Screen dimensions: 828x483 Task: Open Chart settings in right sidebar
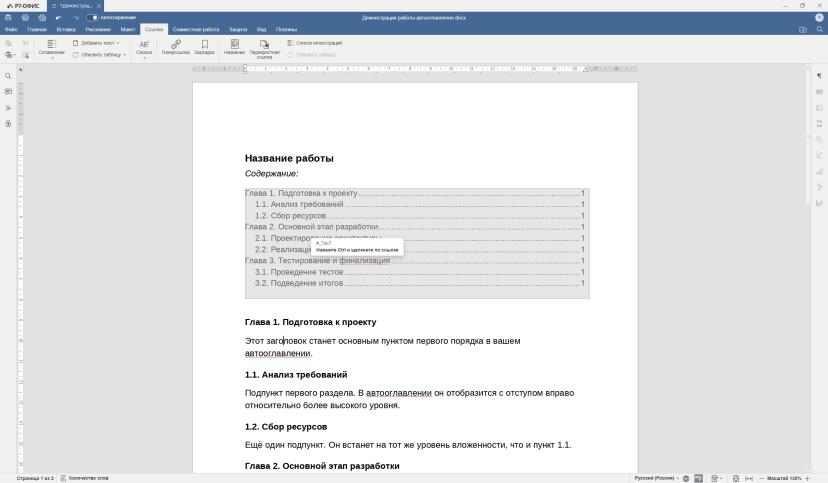click(819, 171)
